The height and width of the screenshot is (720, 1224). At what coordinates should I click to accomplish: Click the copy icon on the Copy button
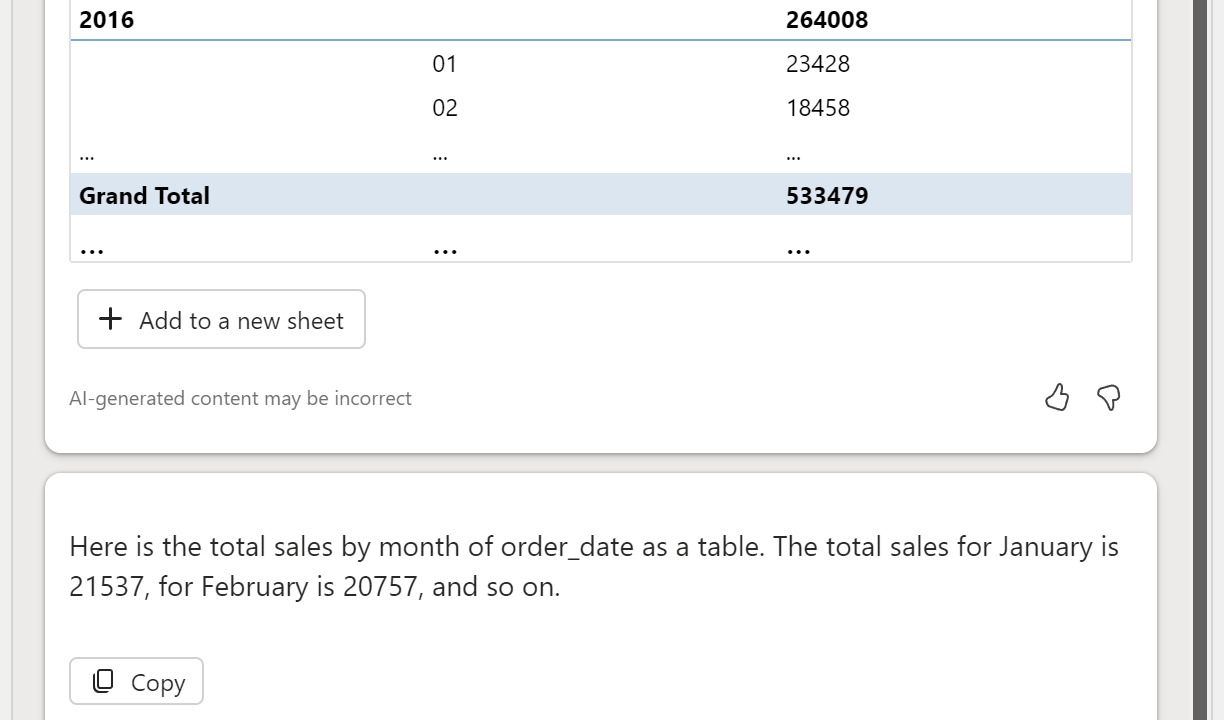pos(103,681)
